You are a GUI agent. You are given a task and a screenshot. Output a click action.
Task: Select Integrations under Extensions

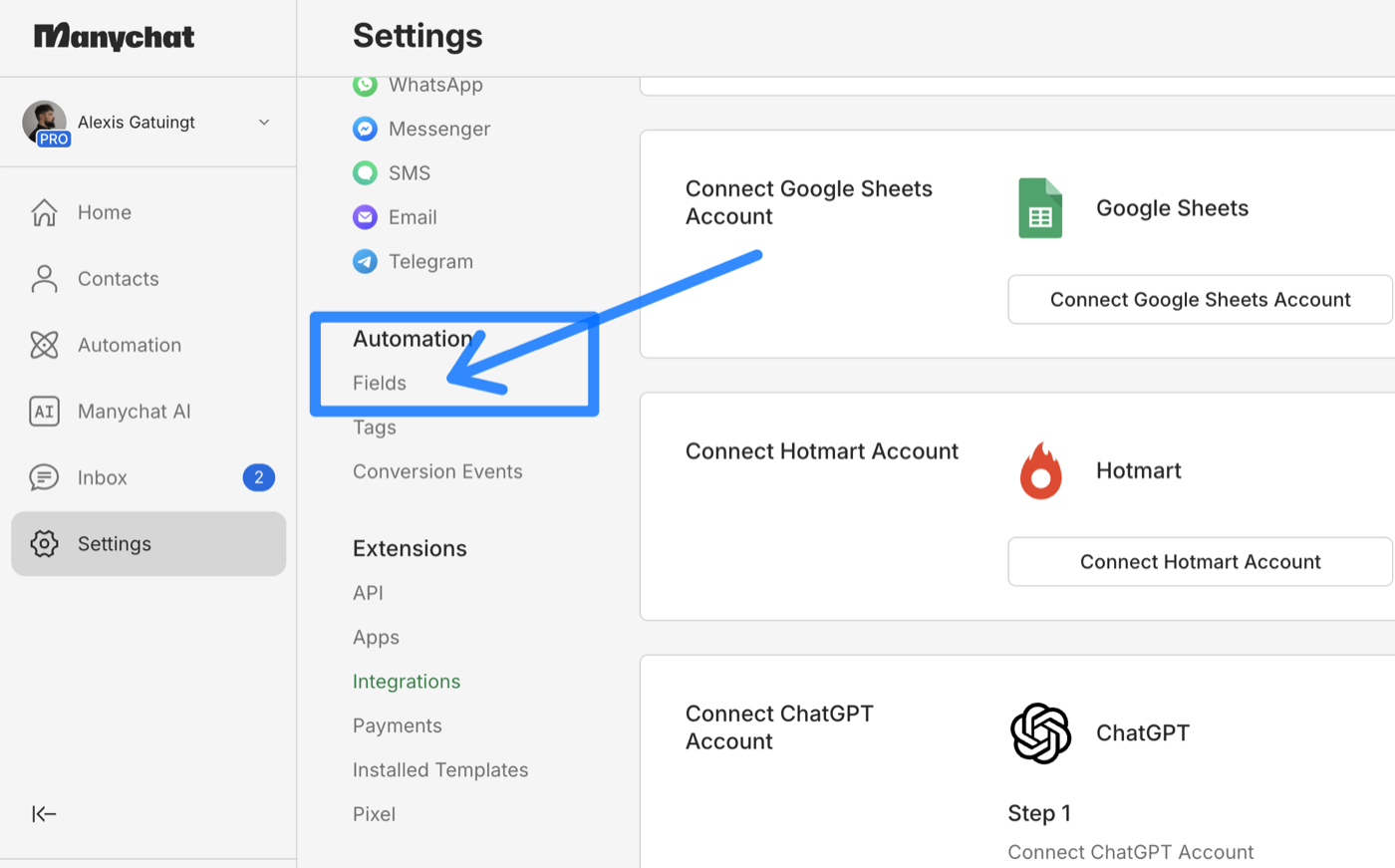tap(407, 682)
